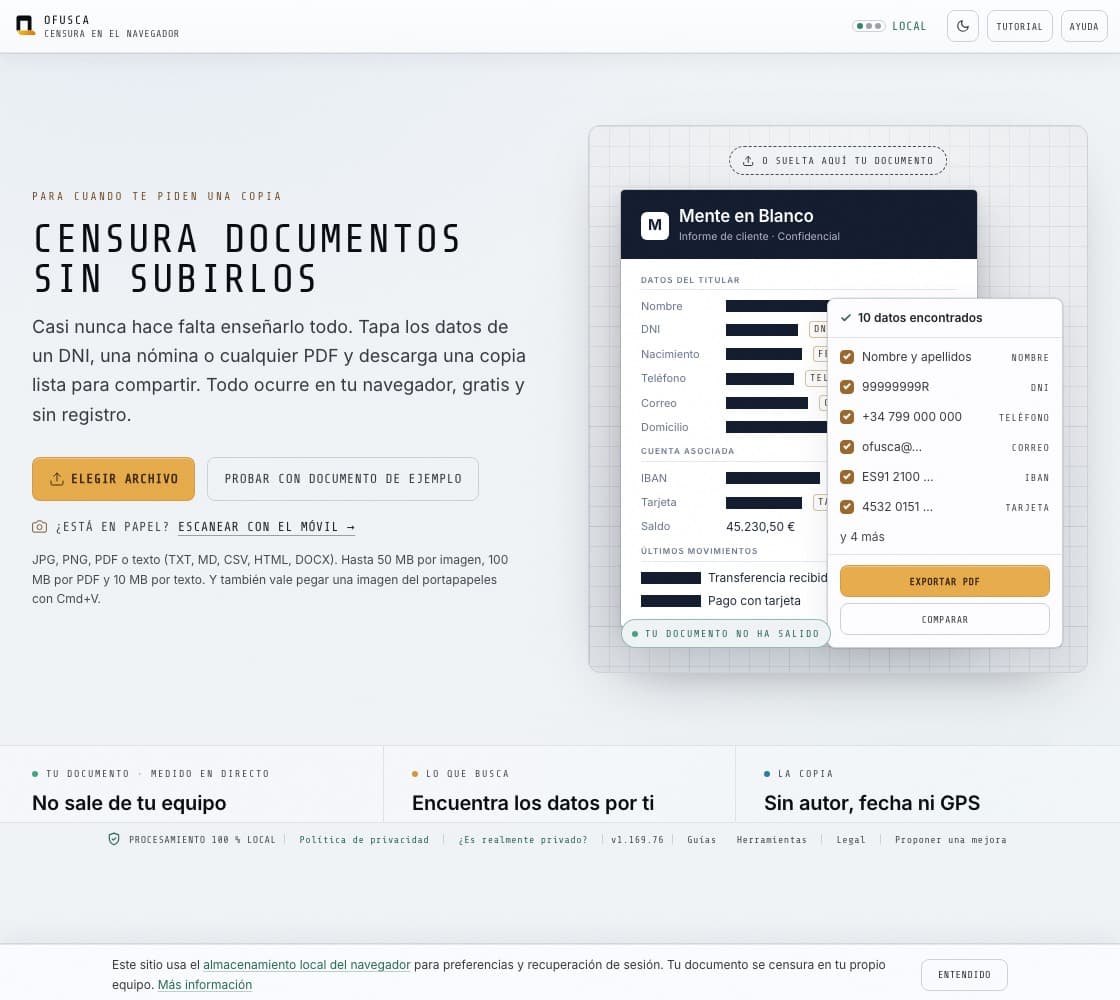Open the Guías footer link
This screenshot has height=1000, width=1120.
701,840
